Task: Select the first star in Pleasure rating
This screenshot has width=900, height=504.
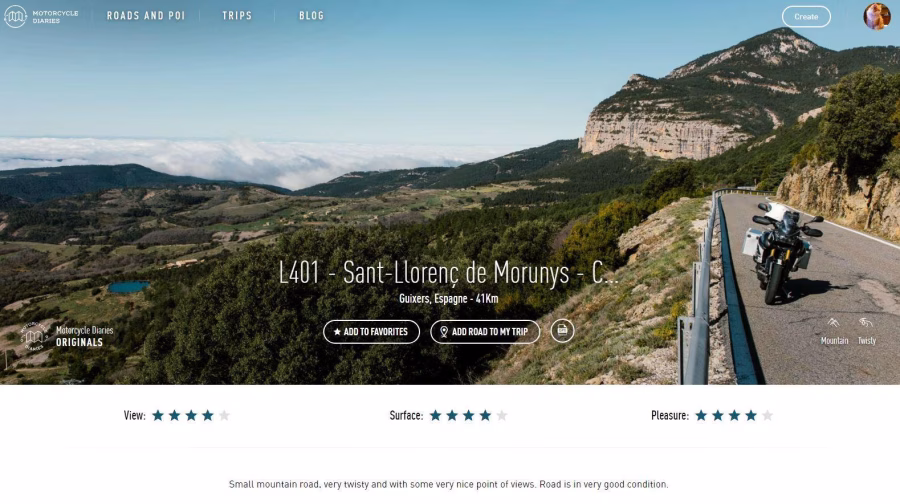Action: click(x=701, y=415)
